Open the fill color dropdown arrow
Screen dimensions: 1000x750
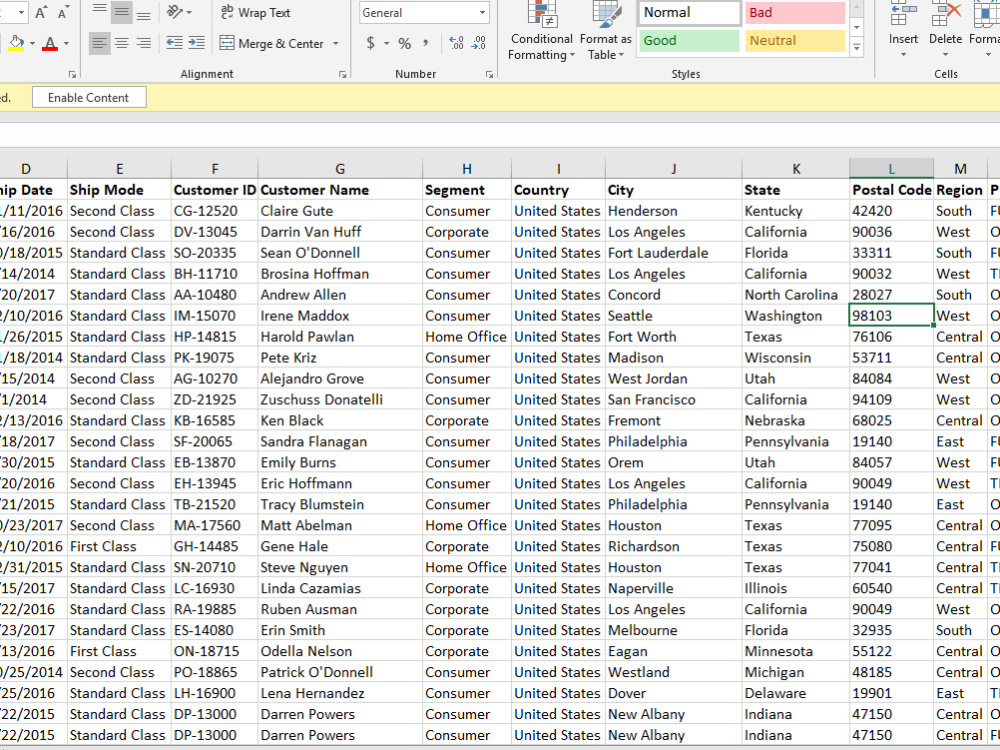[32, 43]
